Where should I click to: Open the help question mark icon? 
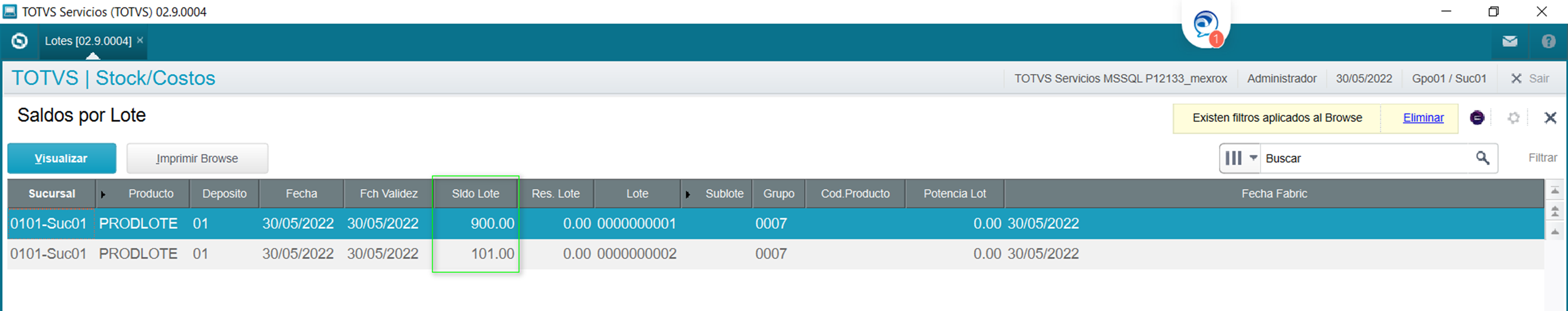pyautogui.click(x=1548, y=41)
